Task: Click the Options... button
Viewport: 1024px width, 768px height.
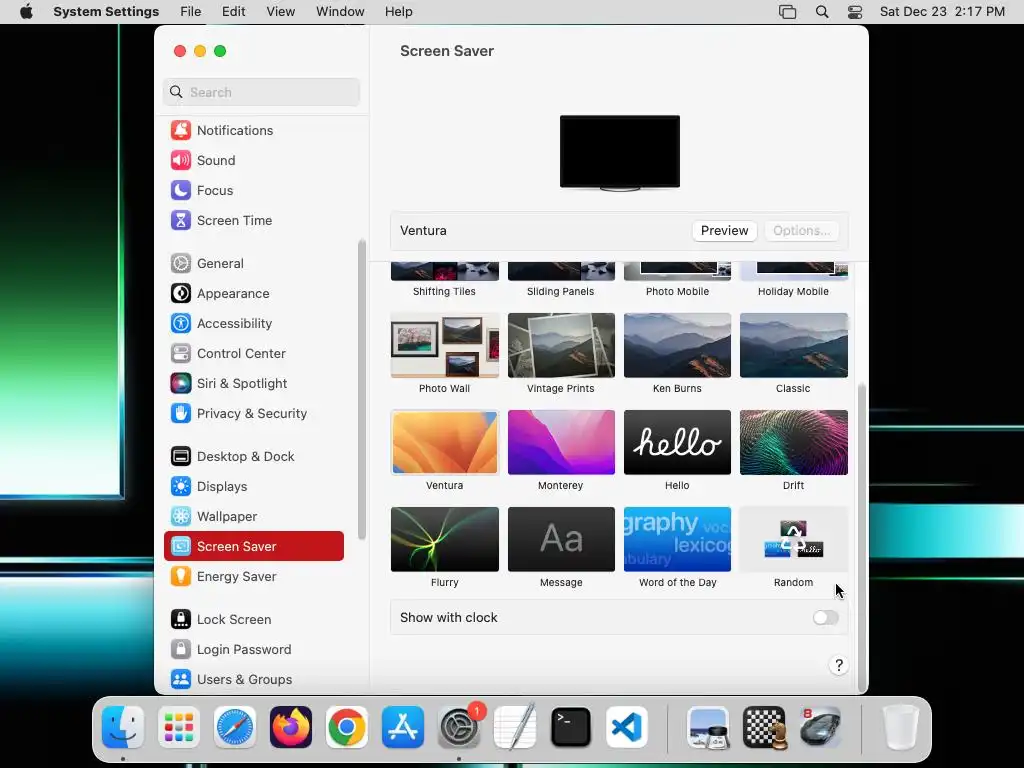Action: [x=801, y=231]
